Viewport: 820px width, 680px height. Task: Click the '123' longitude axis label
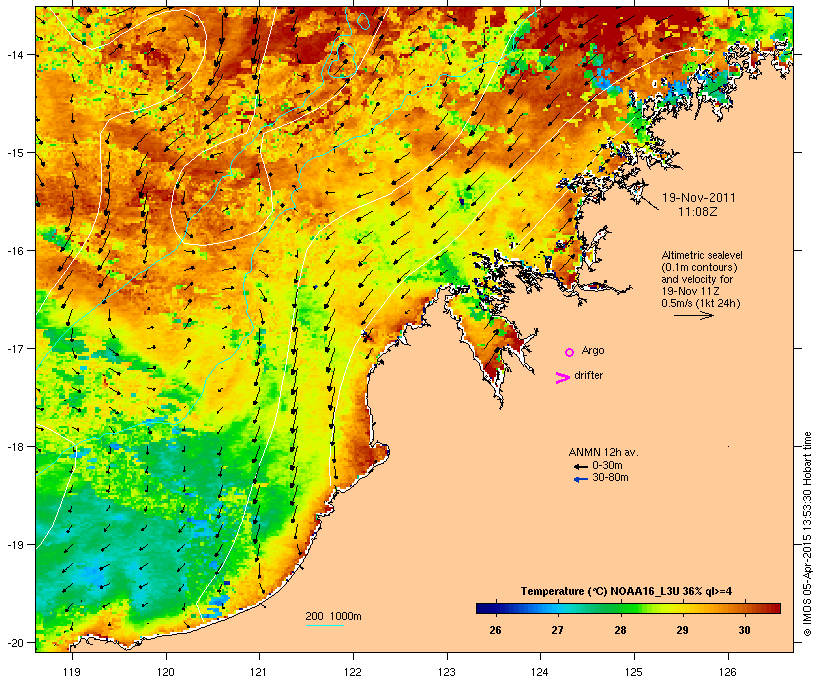click(447, 672)
